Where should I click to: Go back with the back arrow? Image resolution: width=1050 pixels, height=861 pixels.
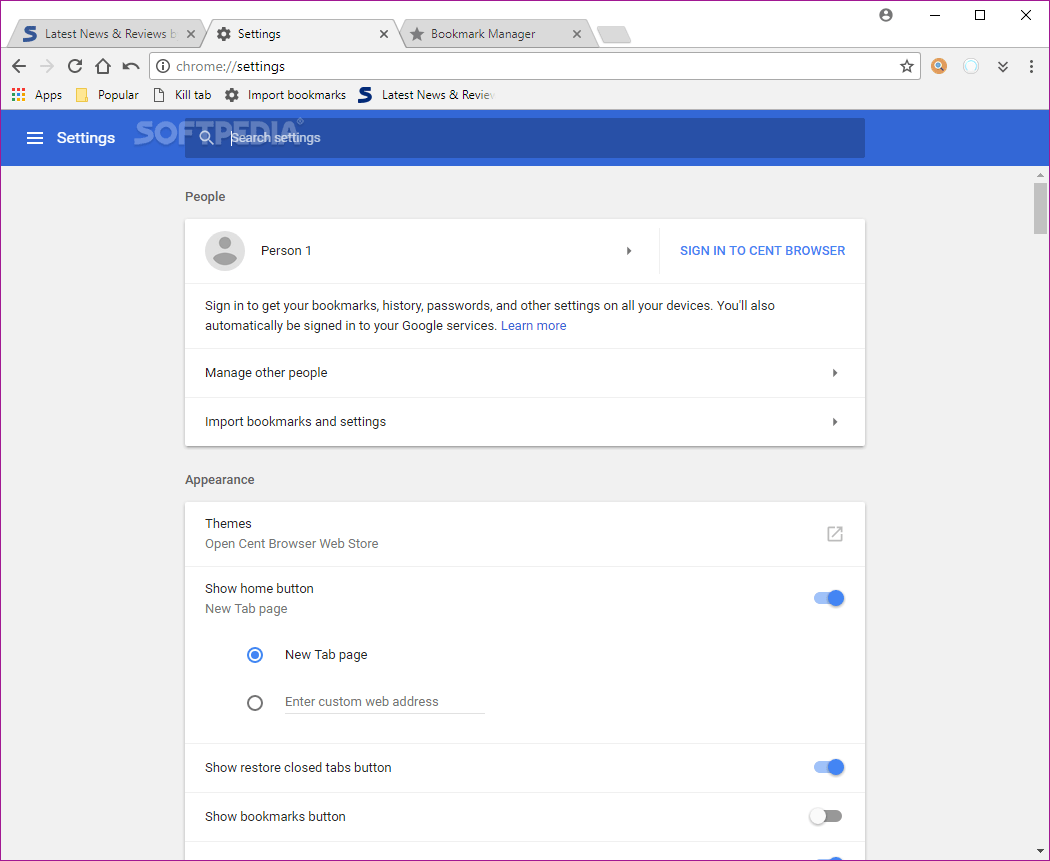pos(19,66)
